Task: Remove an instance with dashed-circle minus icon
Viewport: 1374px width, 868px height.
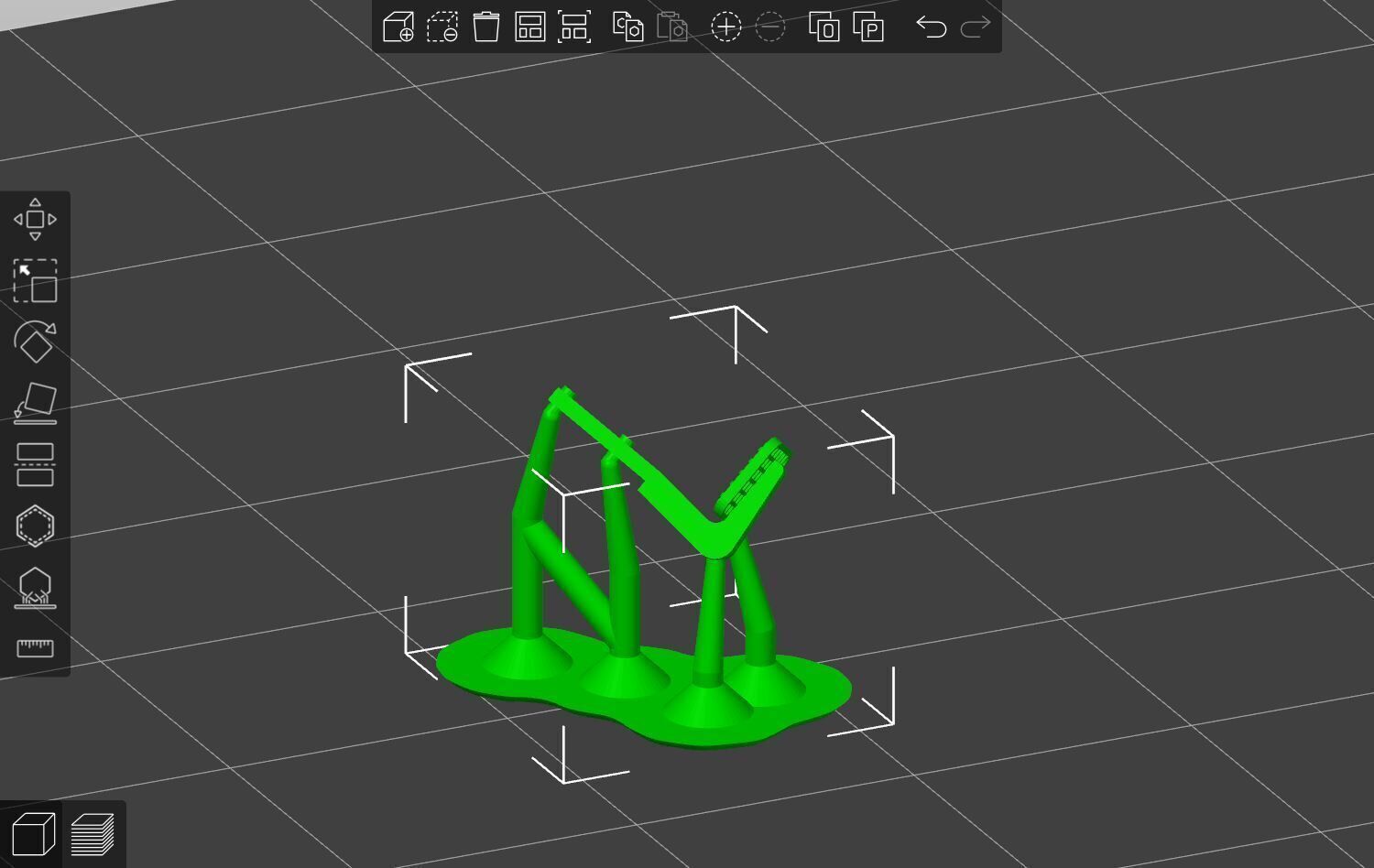Action: [x=770, y=27]
